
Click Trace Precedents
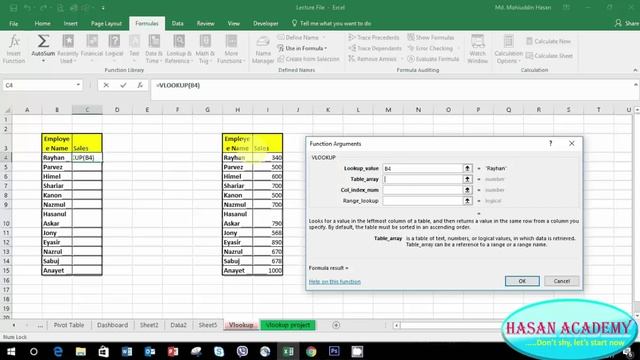[374, 38]
